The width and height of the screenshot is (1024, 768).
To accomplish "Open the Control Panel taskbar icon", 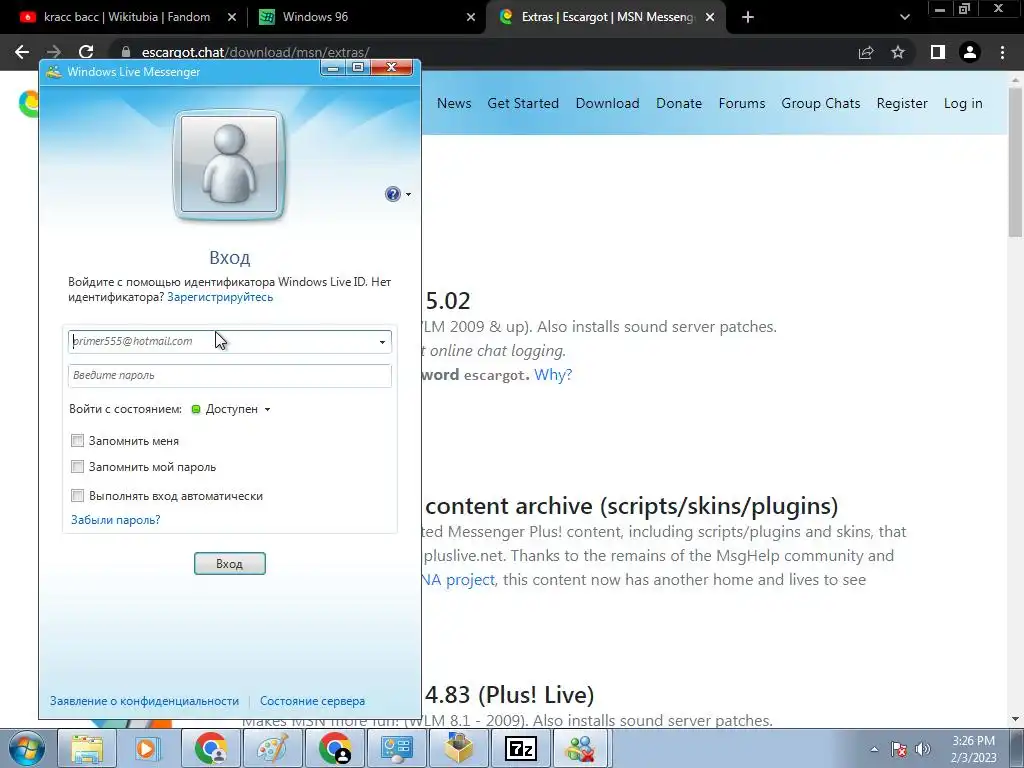I will [396, 749].
